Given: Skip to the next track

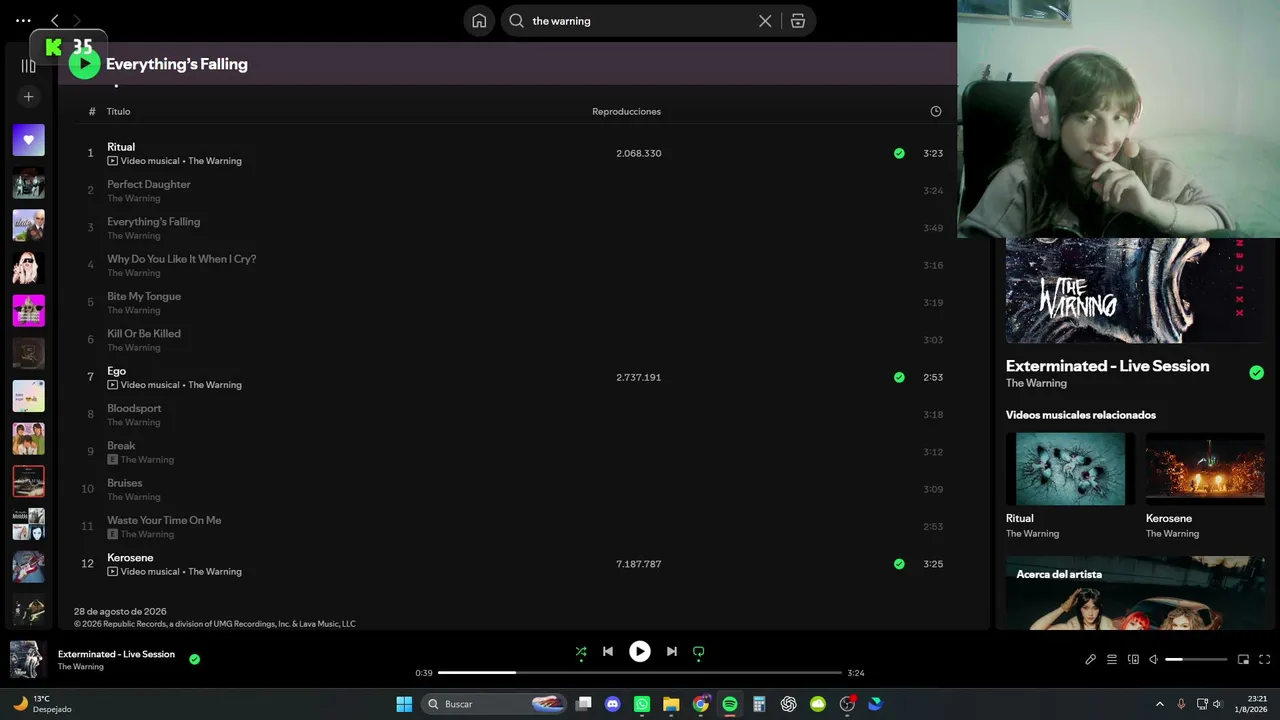Looking at the screenshot, I should pyautogui.click(x=672, y=652).
